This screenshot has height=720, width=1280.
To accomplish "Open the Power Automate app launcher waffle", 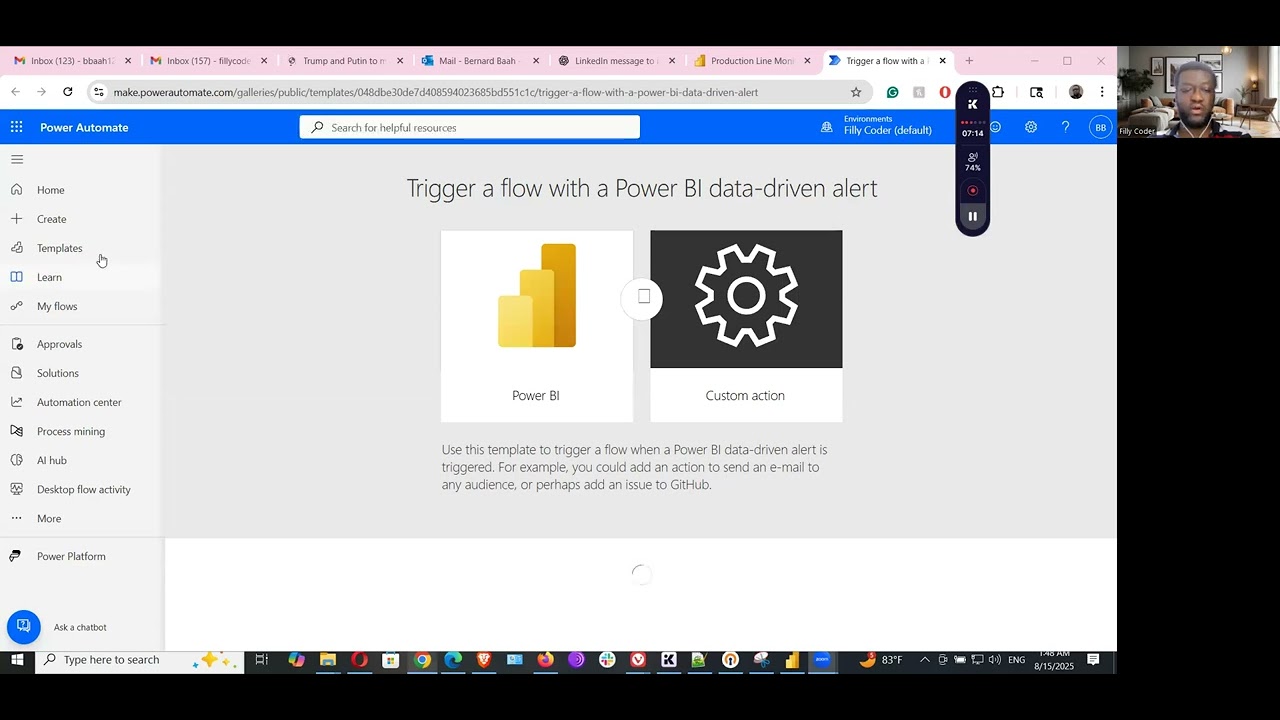I will pyautogui.click(x=16, y=127).
